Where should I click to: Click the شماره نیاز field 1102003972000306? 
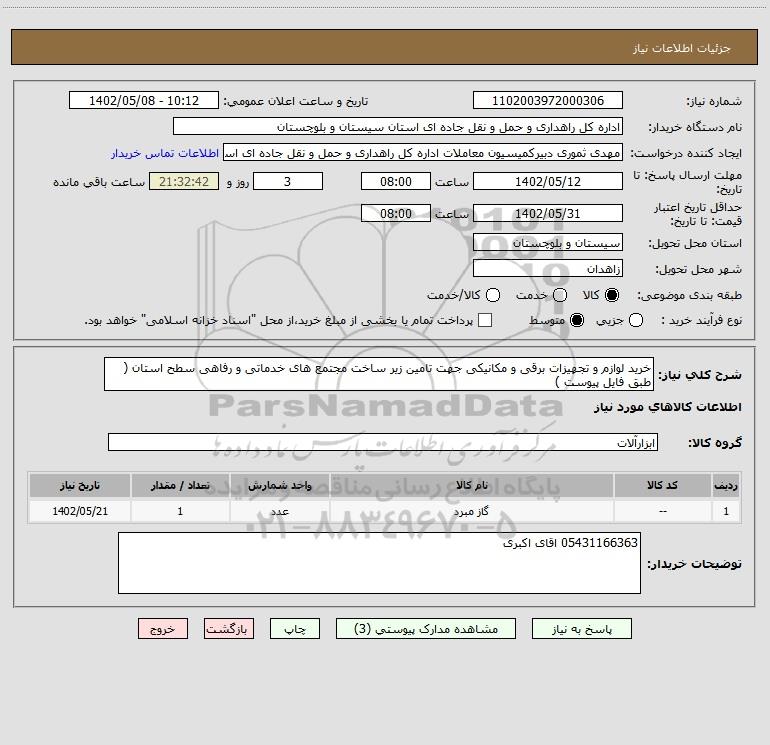(x=548, y=100)
